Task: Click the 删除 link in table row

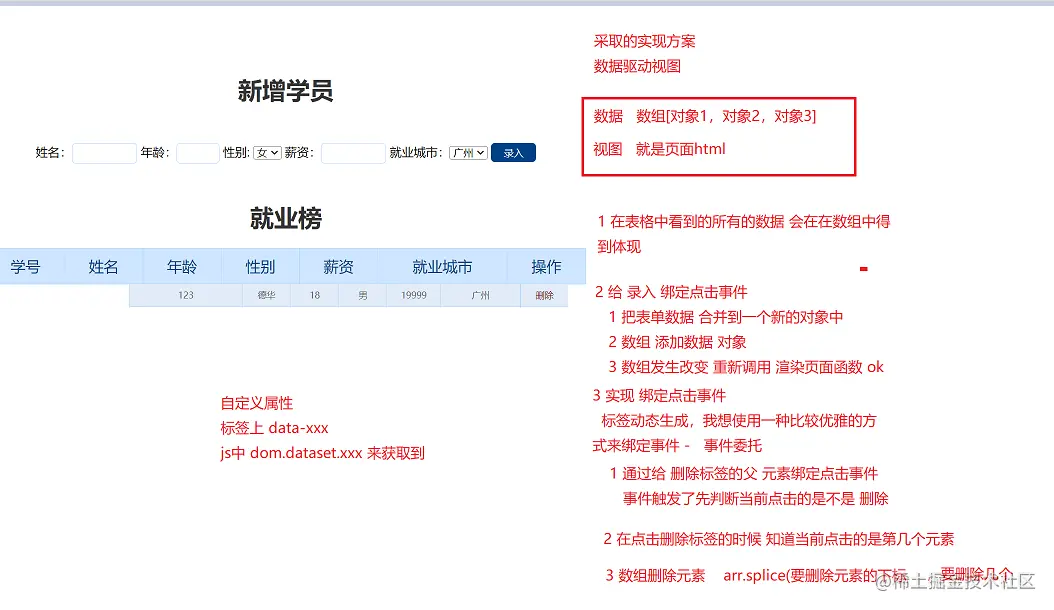Action: [x=544, y=295]
